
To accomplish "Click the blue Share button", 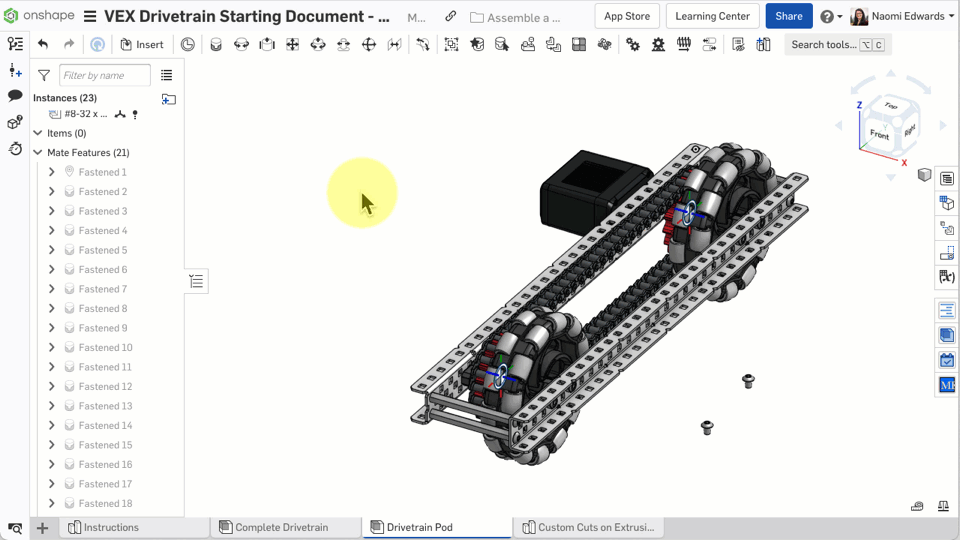I will pos(788,16).
